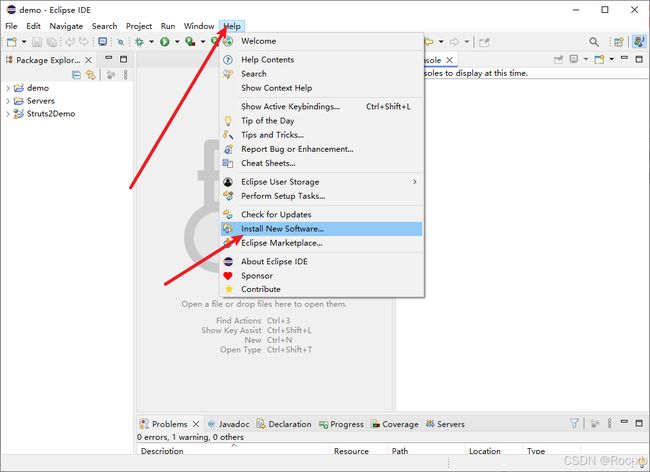The image size is (650, 472).
Task: Open the Window menu
Action: coord(199,26)
